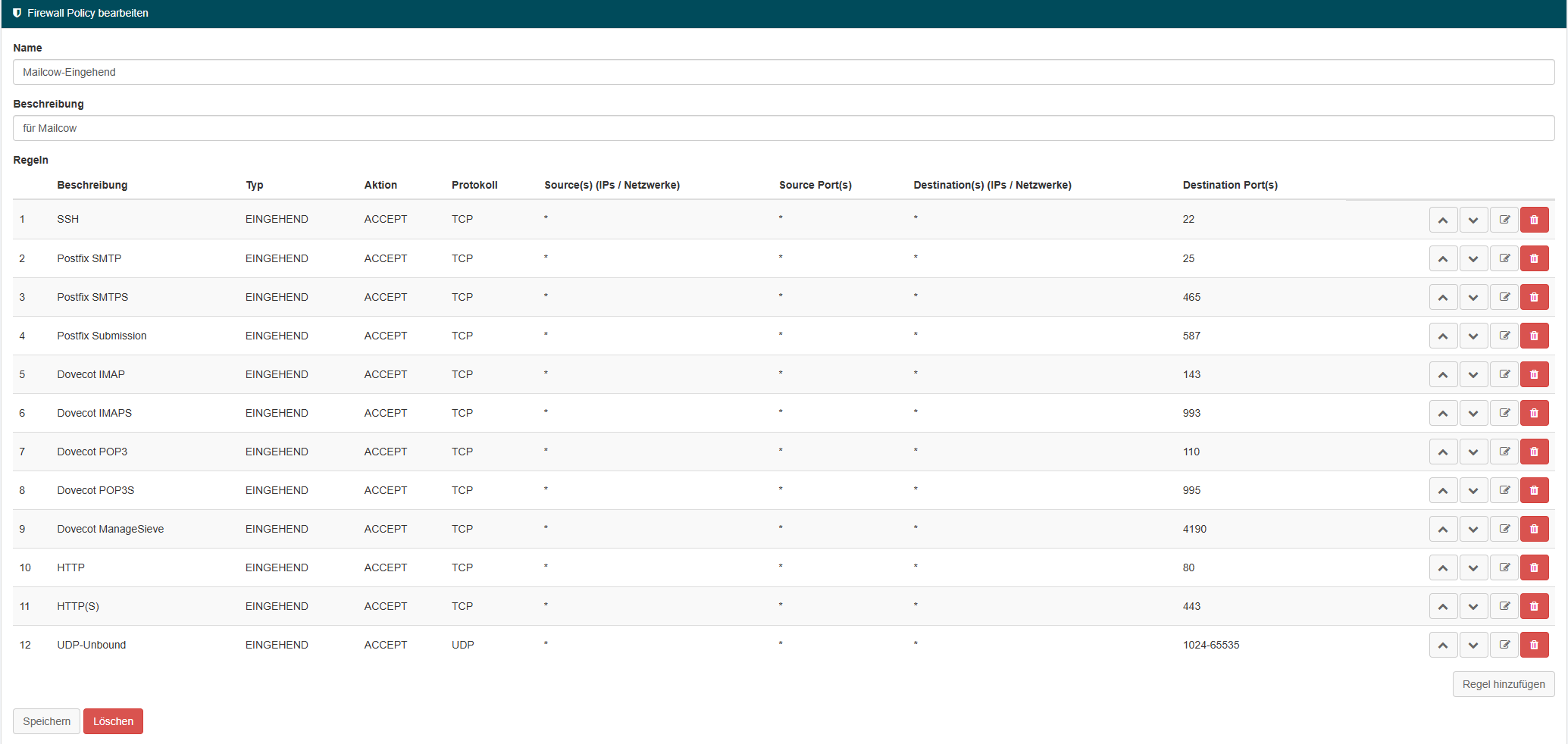The width and height of the screenshot is (1568, 744).
Task: Delete the UDP-Unbound rule
Action: click(x=1534, y=645)
